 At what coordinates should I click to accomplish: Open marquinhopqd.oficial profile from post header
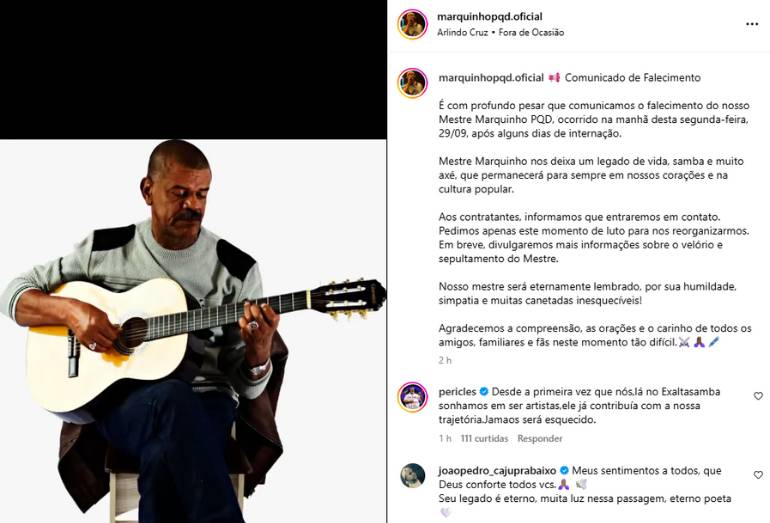pyautogui.click(x=490, y=17)
